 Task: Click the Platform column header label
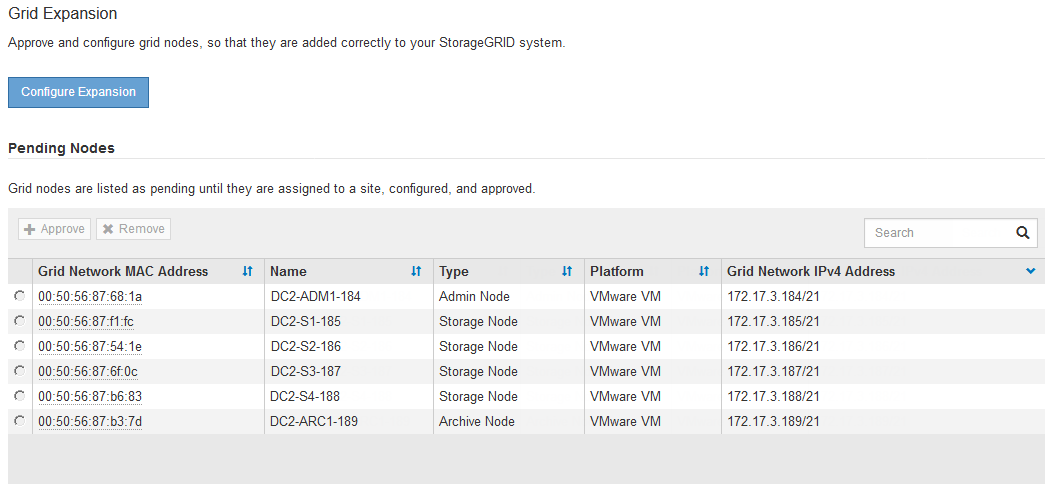coord(617,271)
